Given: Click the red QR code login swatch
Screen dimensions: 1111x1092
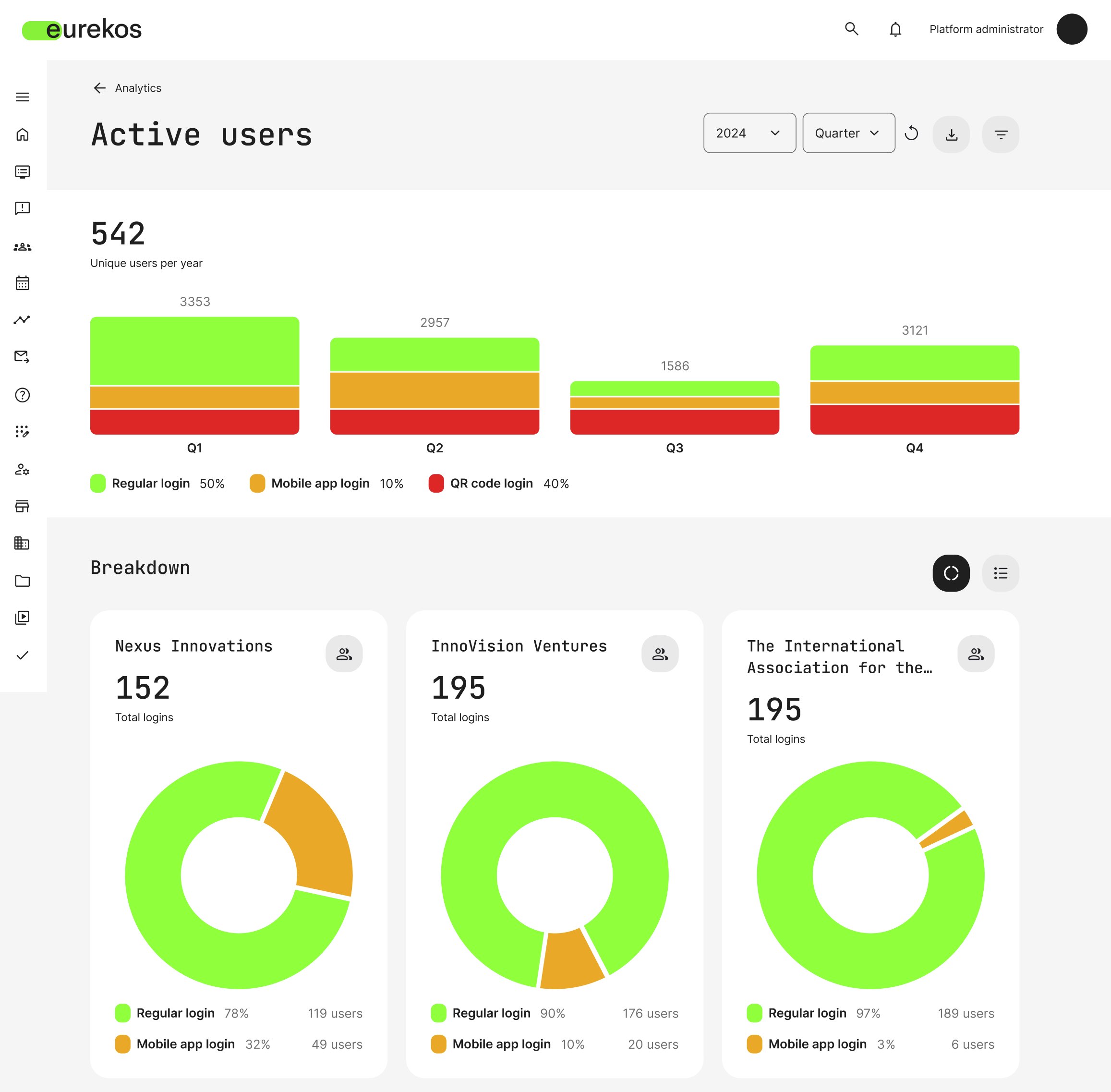Looking at the screenshot, I should pyautogui.click(x=436, y=484).
